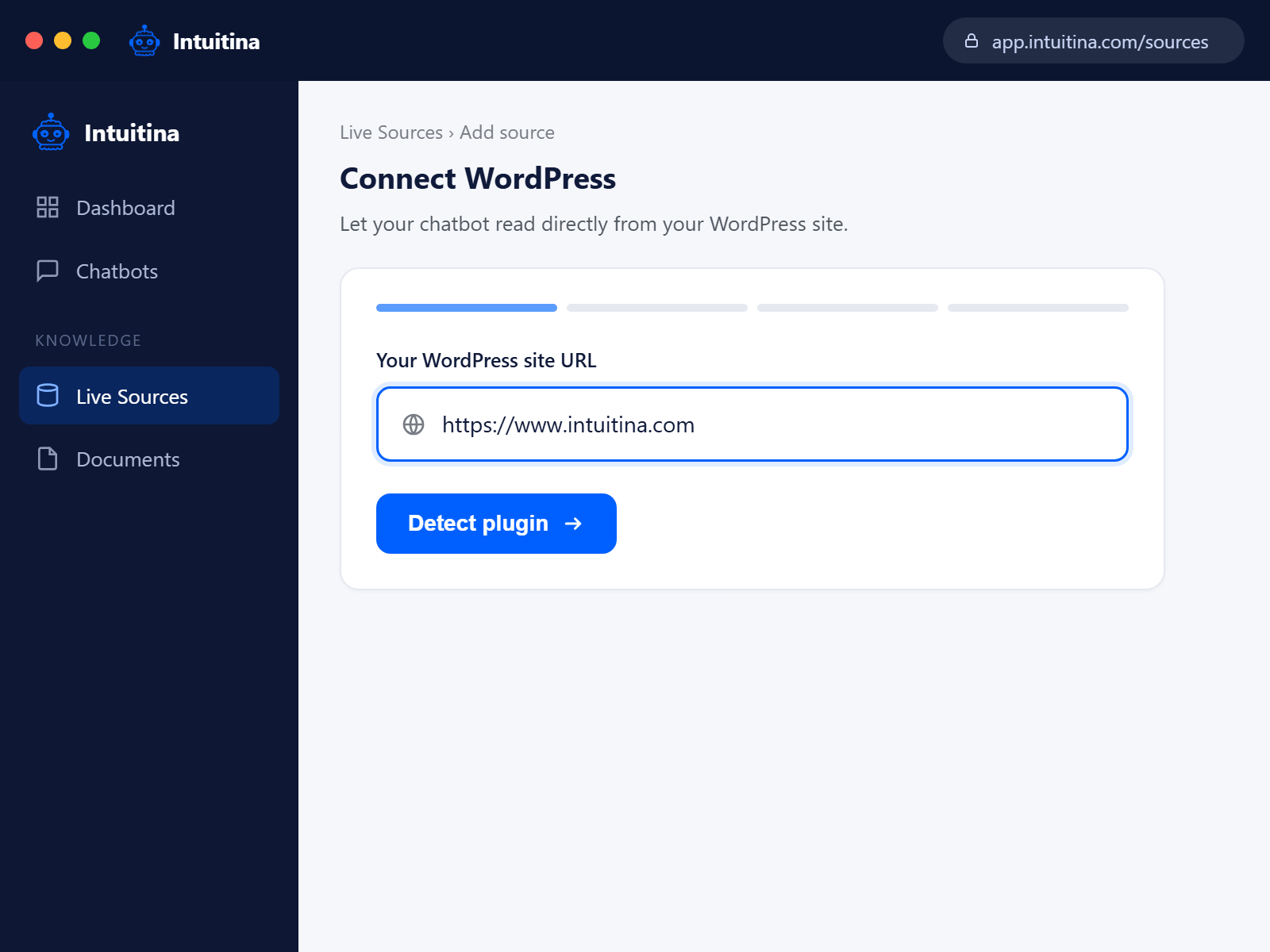Go to the Documents section
The image size is (1270, 952).
(x=149, y=459)
